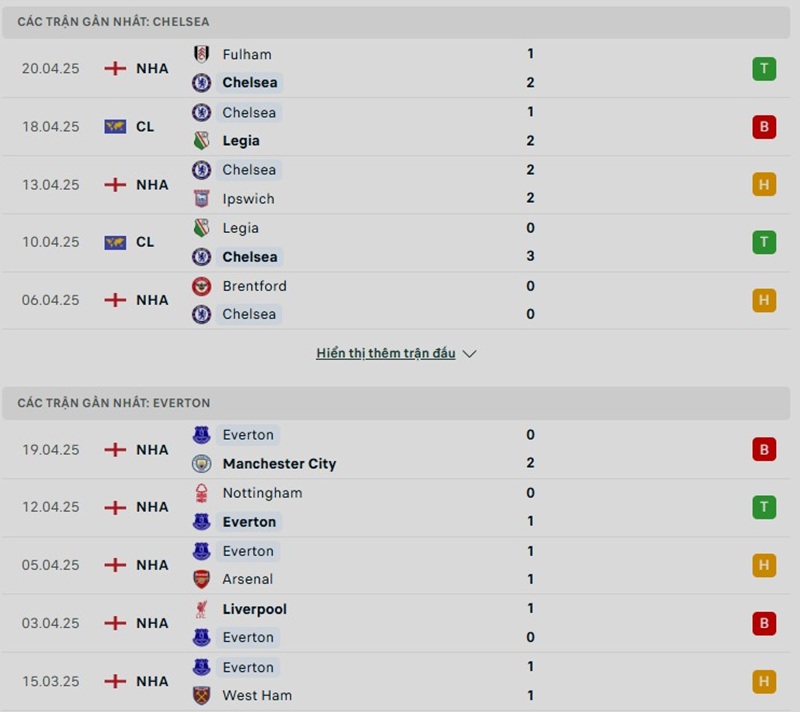Image resolution: width=800 pixels, height=712 pixels.
Task: Click the Ipswich club crest icon
Action: point(201,198)
